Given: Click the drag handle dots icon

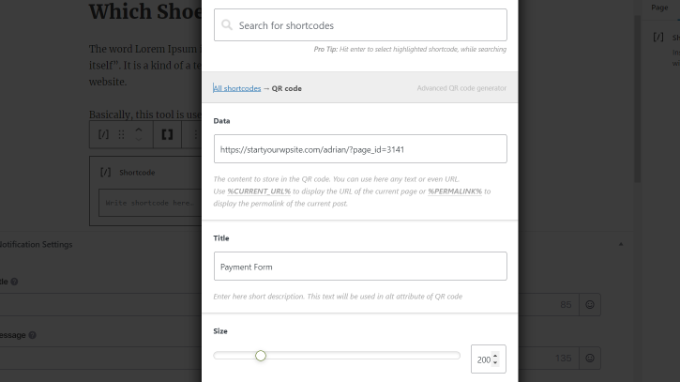Looking at the screenshot, I should pyautogui.click(x=121, y=134).
